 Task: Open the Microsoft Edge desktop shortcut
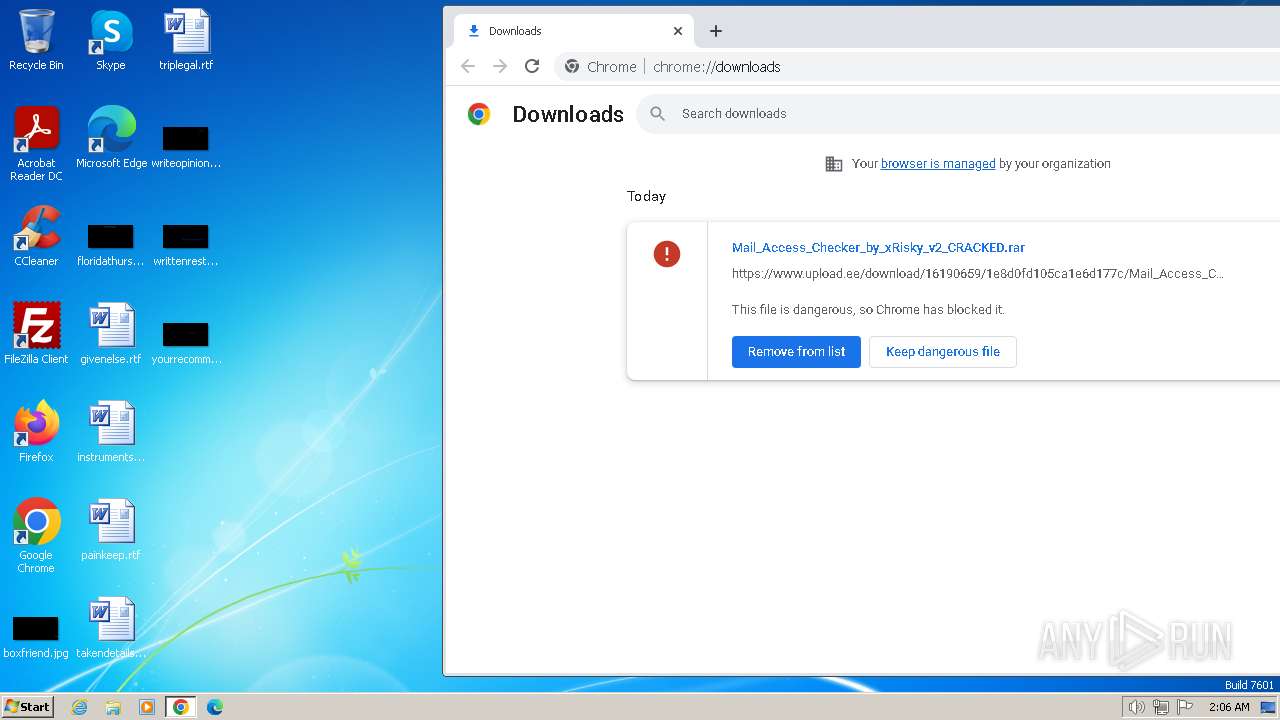(x=111, y=137)
